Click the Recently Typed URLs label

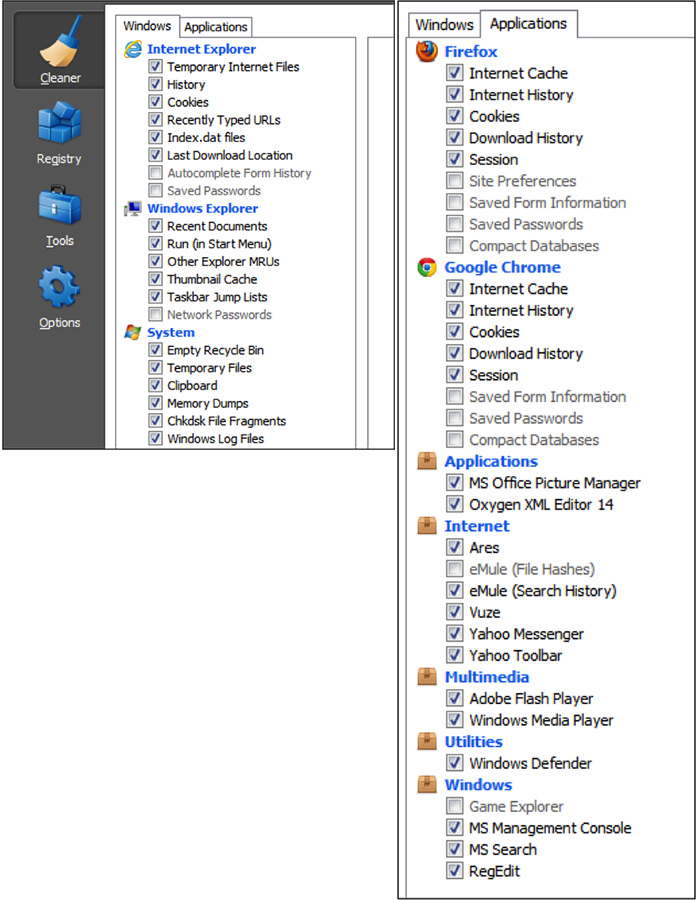tap(224, 120)
